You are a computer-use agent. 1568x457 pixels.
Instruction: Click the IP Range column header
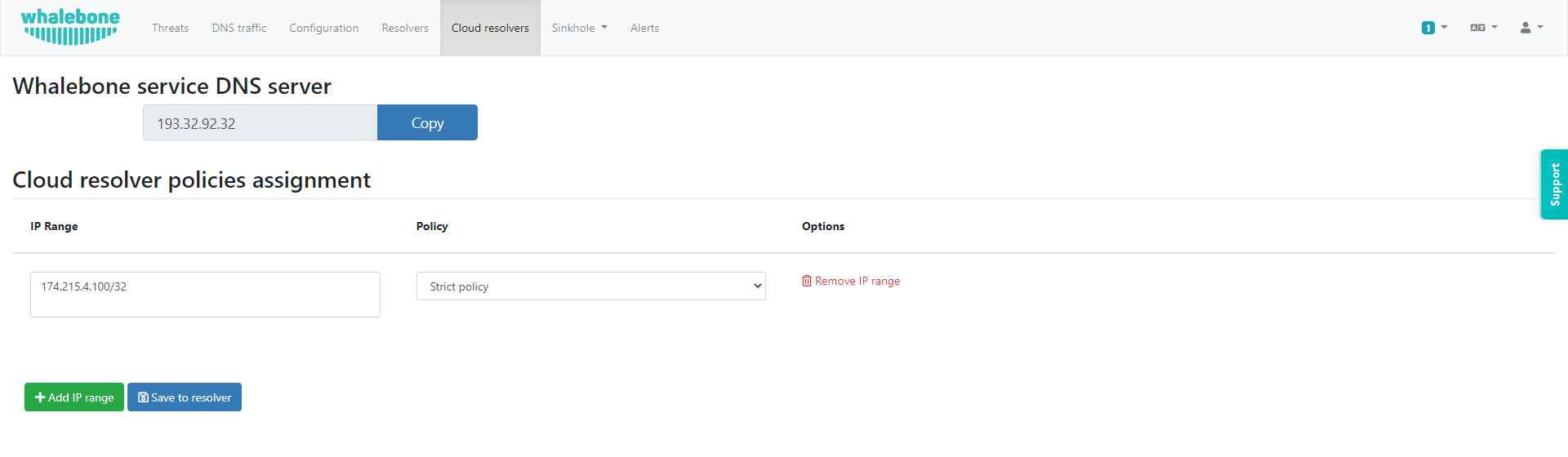(54, 226)
